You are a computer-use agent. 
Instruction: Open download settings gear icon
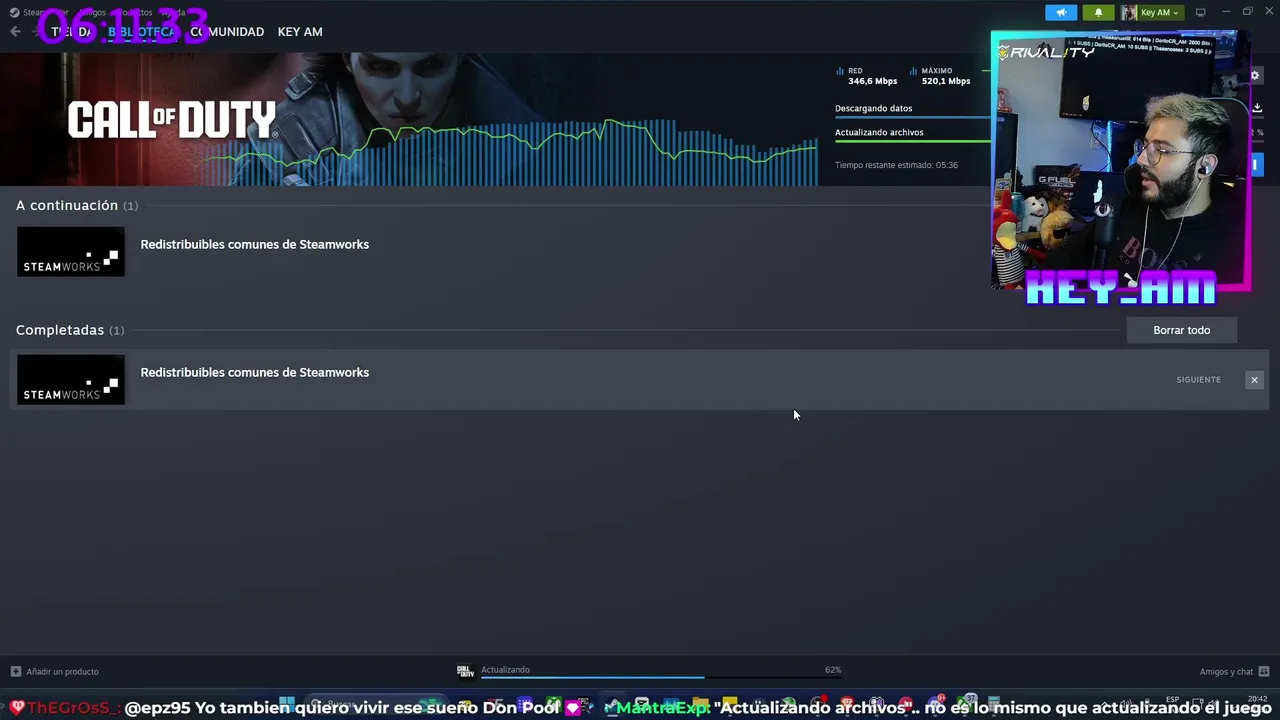point(1255,75)
